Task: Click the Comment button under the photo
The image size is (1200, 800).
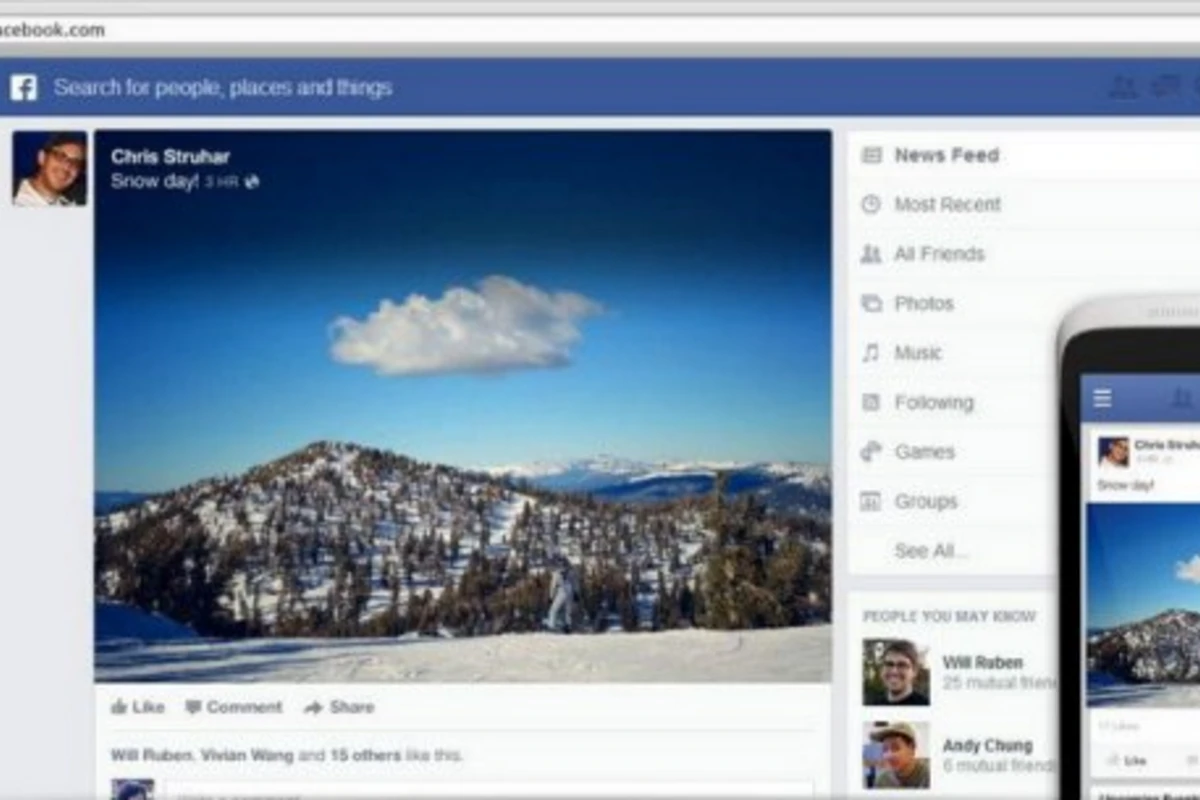Action: [x=234, y=707]
